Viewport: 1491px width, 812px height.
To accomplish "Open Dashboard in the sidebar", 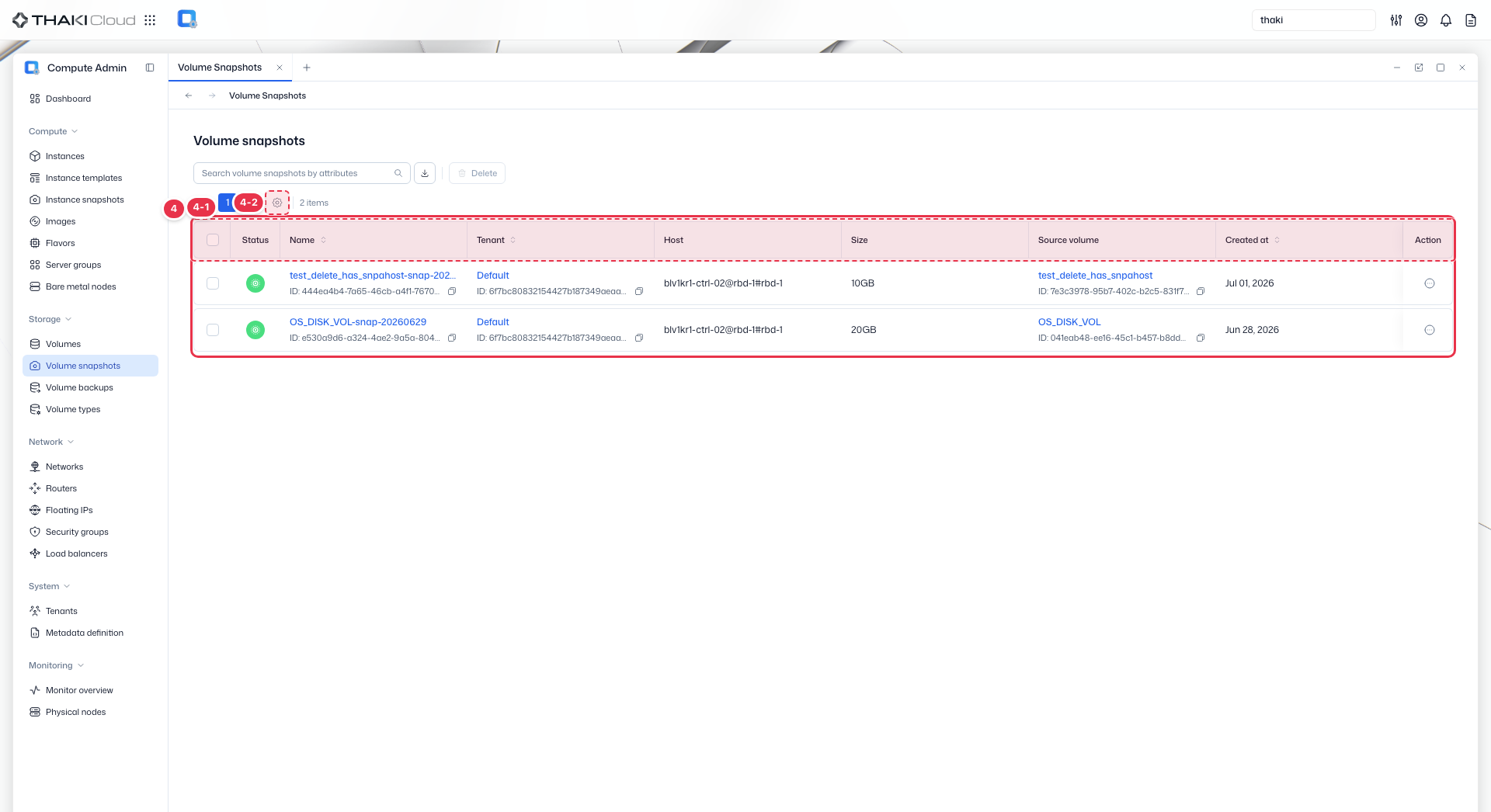I will 90,99.
